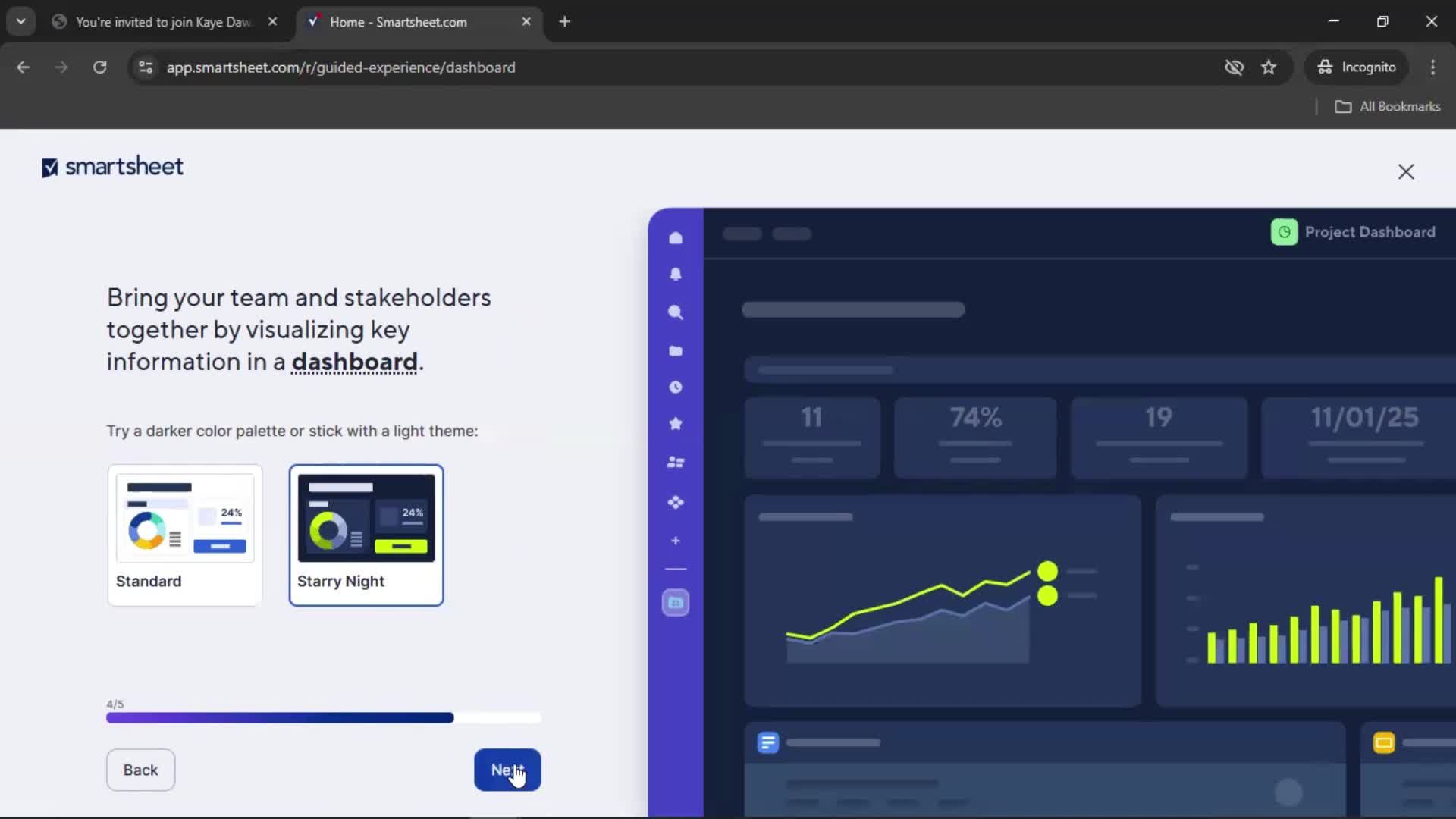Screen dimensions: 1456x819
Task: Click the notifications bell icon in sidebar
Action: tap(676, 275)
